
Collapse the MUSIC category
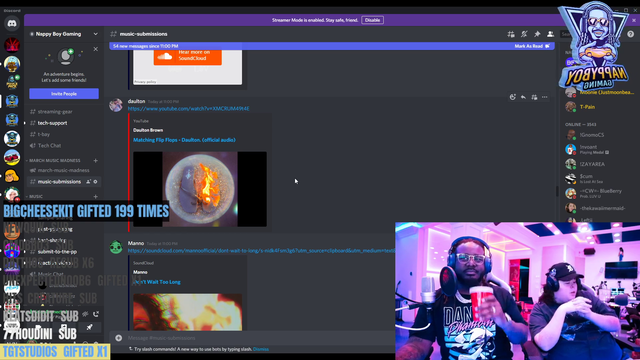36,196
